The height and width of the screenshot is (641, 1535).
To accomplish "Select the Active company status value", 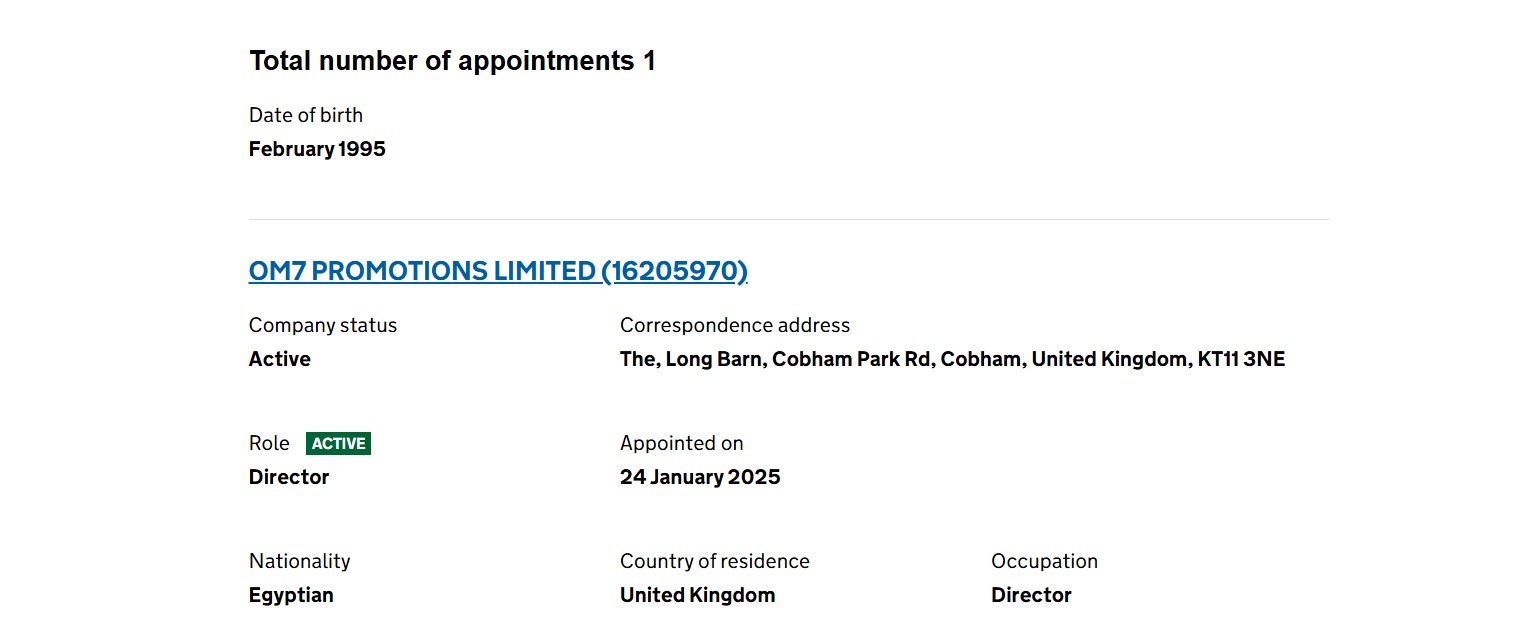I will point(280,359).
